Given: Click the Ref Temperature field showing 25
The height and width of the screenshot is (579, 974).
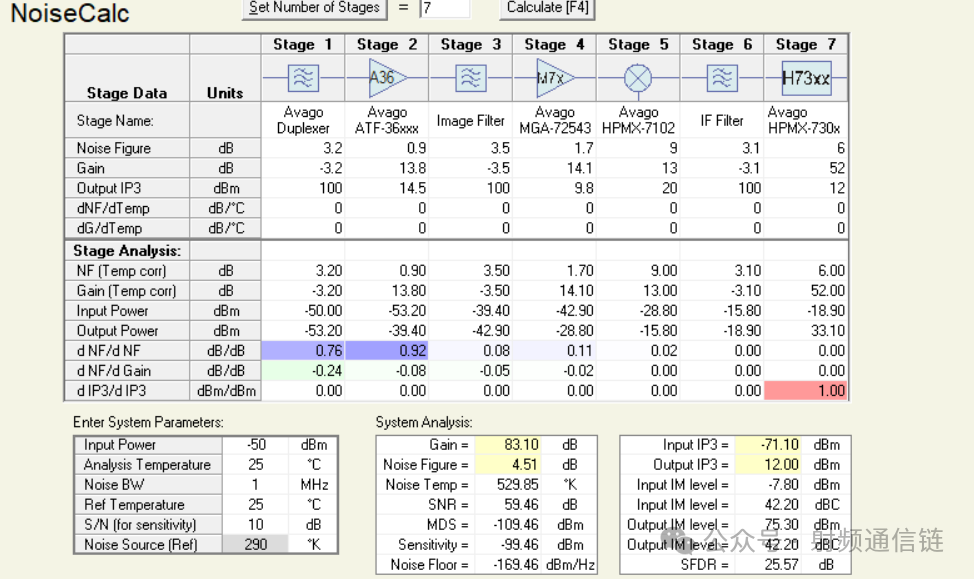Looking at the screenshot, I should [255, 504].
